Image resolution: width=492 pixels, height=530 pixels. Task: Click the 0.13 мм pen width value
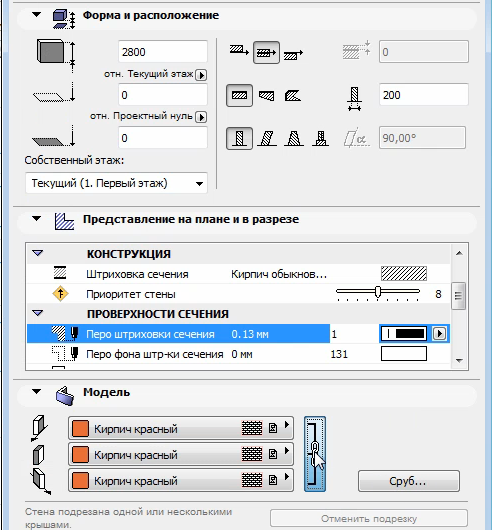tap(250, 334)
